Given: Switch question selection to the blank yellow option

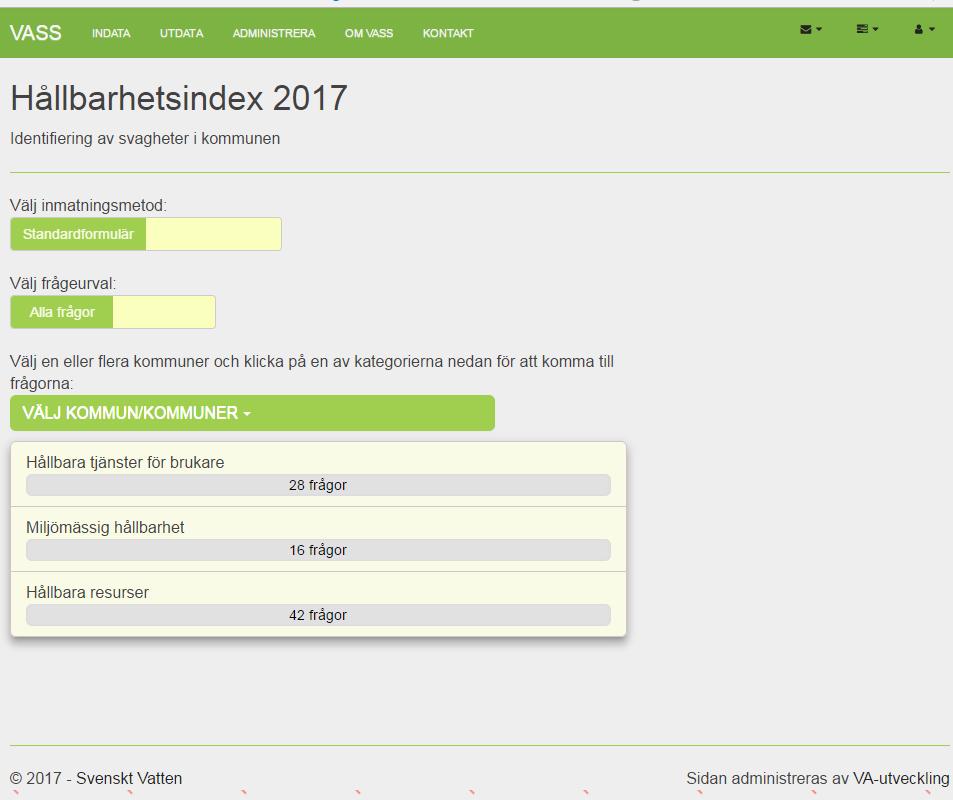Looking at the screenshot, I should [x=164, y=312].
